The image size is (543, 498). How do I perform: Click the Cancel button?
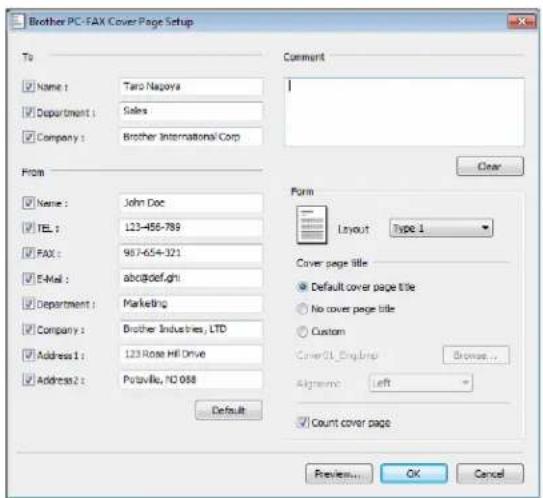(490, 473)
